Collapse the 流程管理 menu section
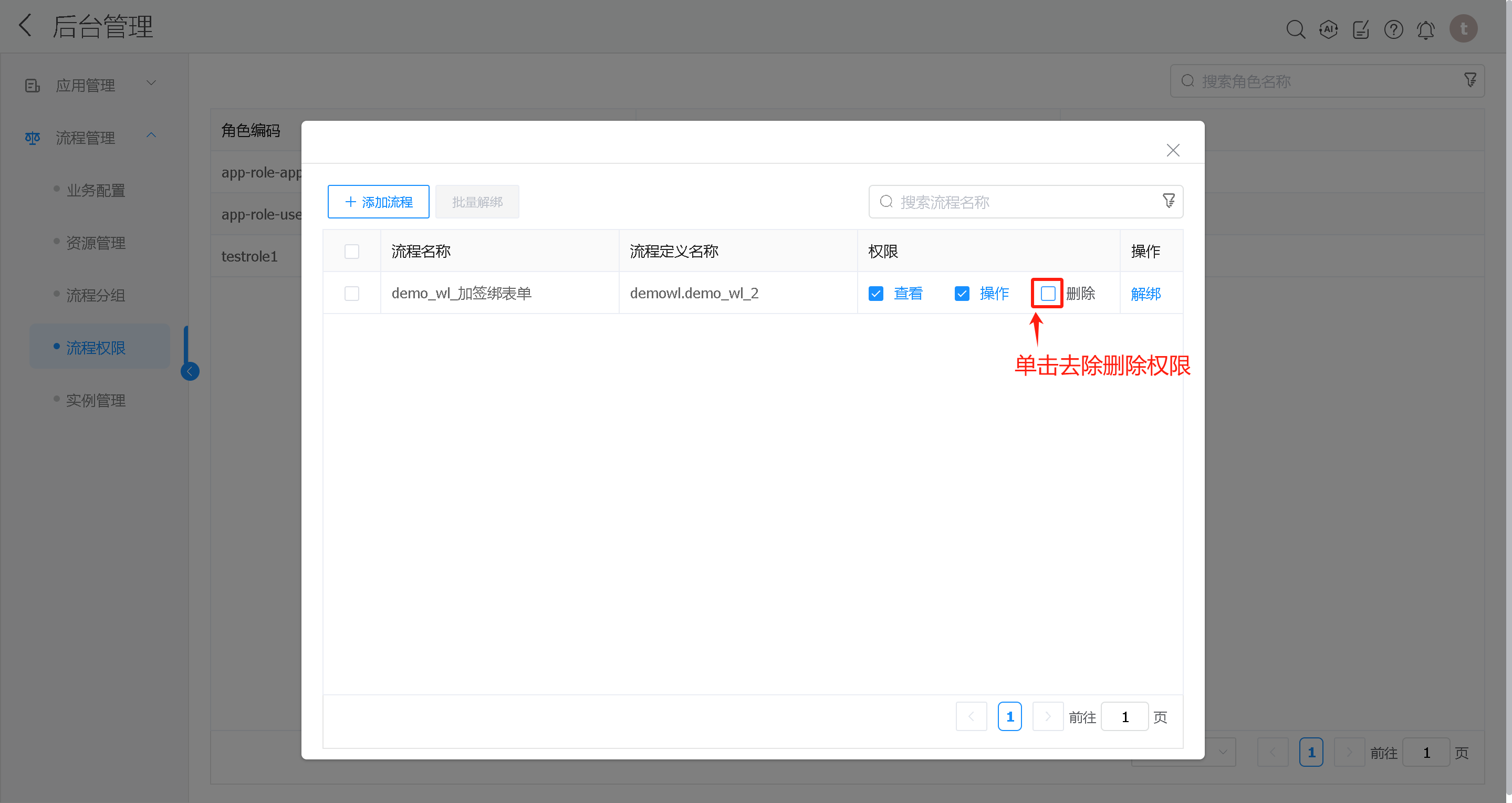 click(151, 135)
